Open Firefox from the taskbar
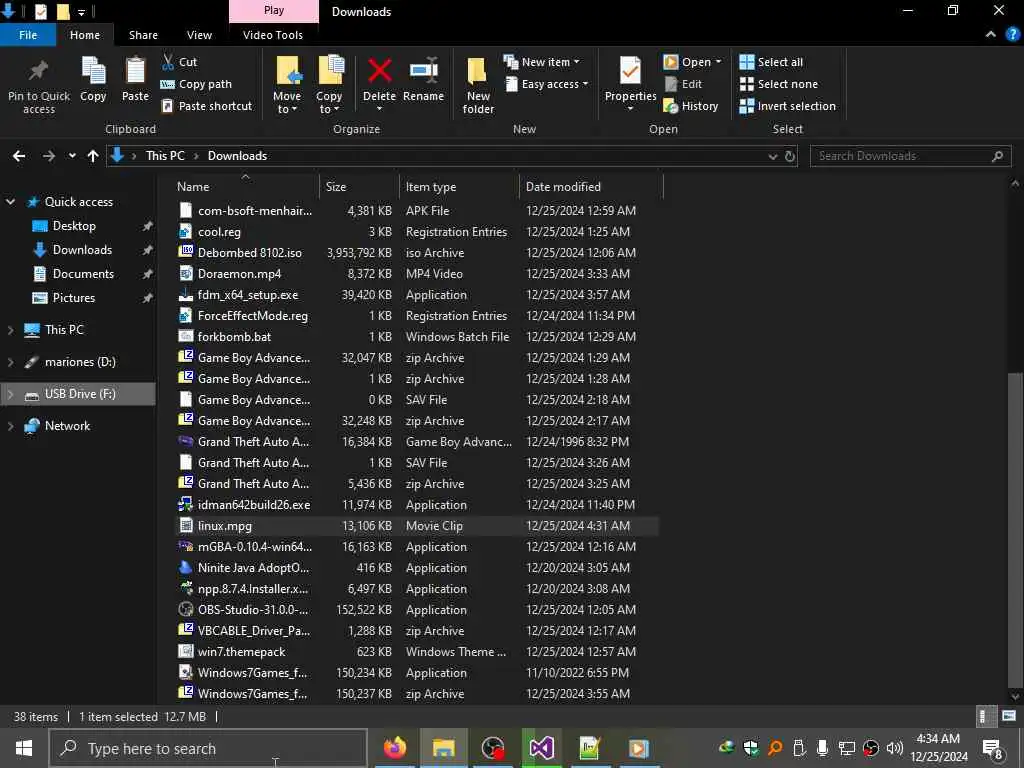 pos(394,748)
